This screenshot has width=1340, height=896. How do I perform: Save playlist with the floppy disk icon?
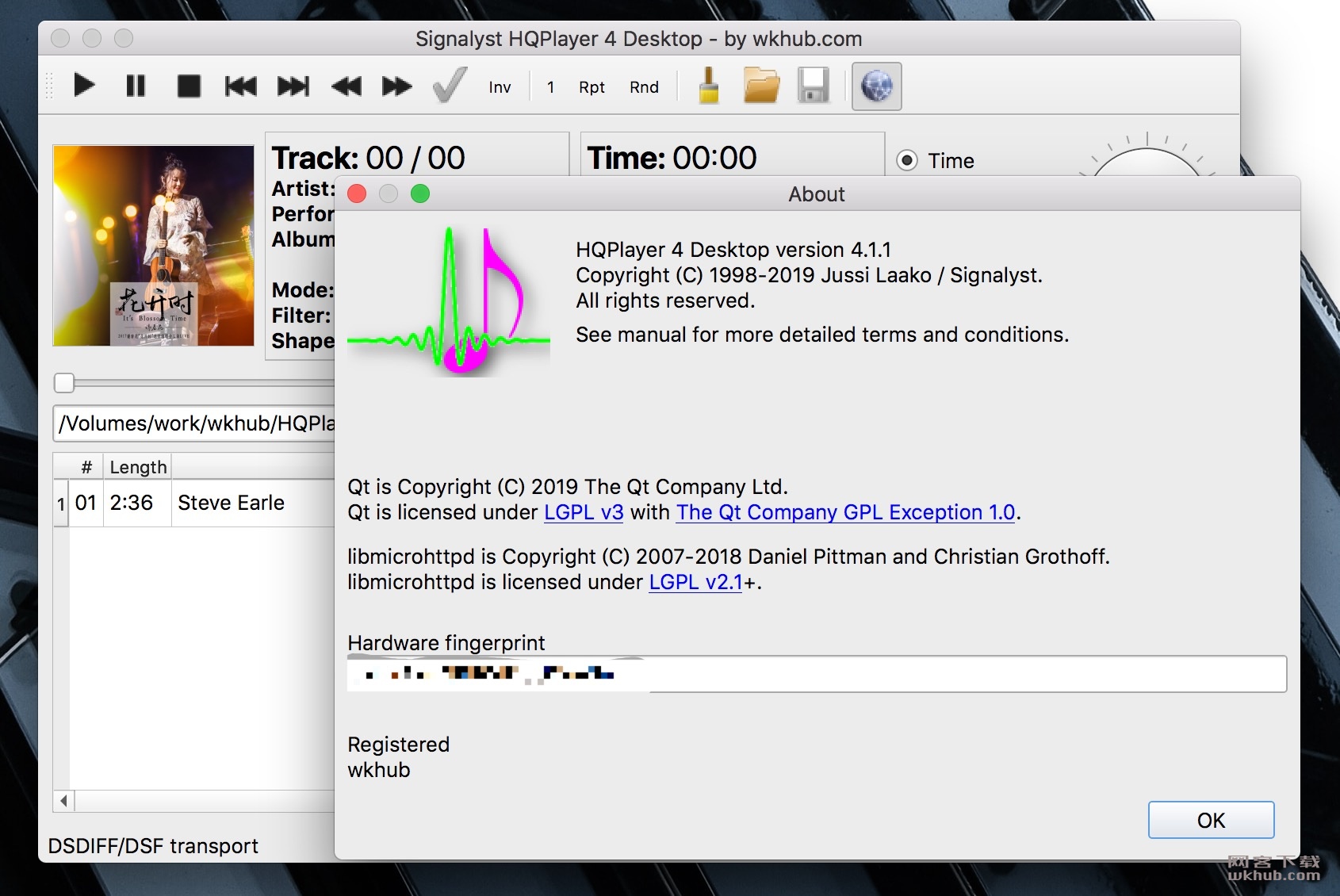click(814, 86)
